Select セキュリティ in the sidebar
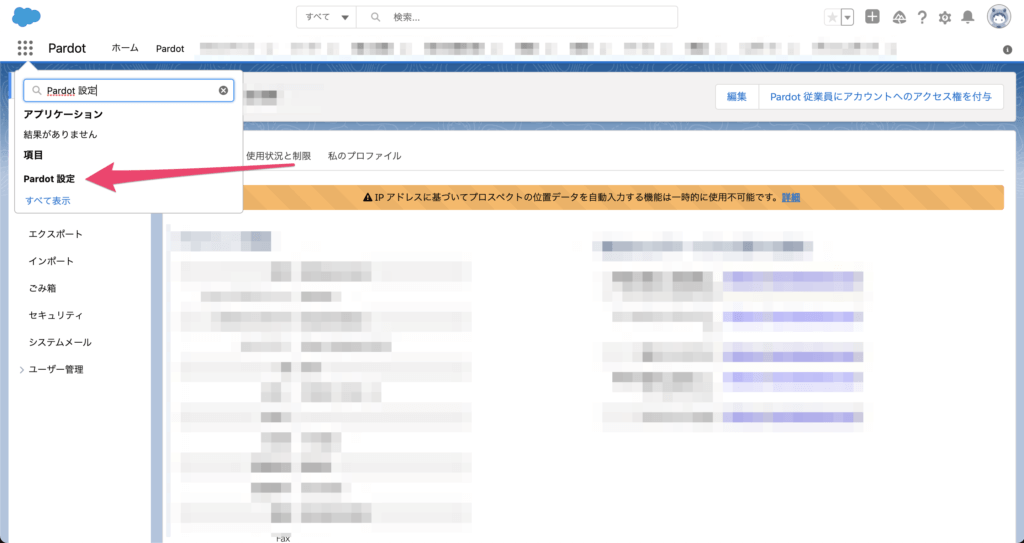 pyautogui.click(x=56, y=315)
